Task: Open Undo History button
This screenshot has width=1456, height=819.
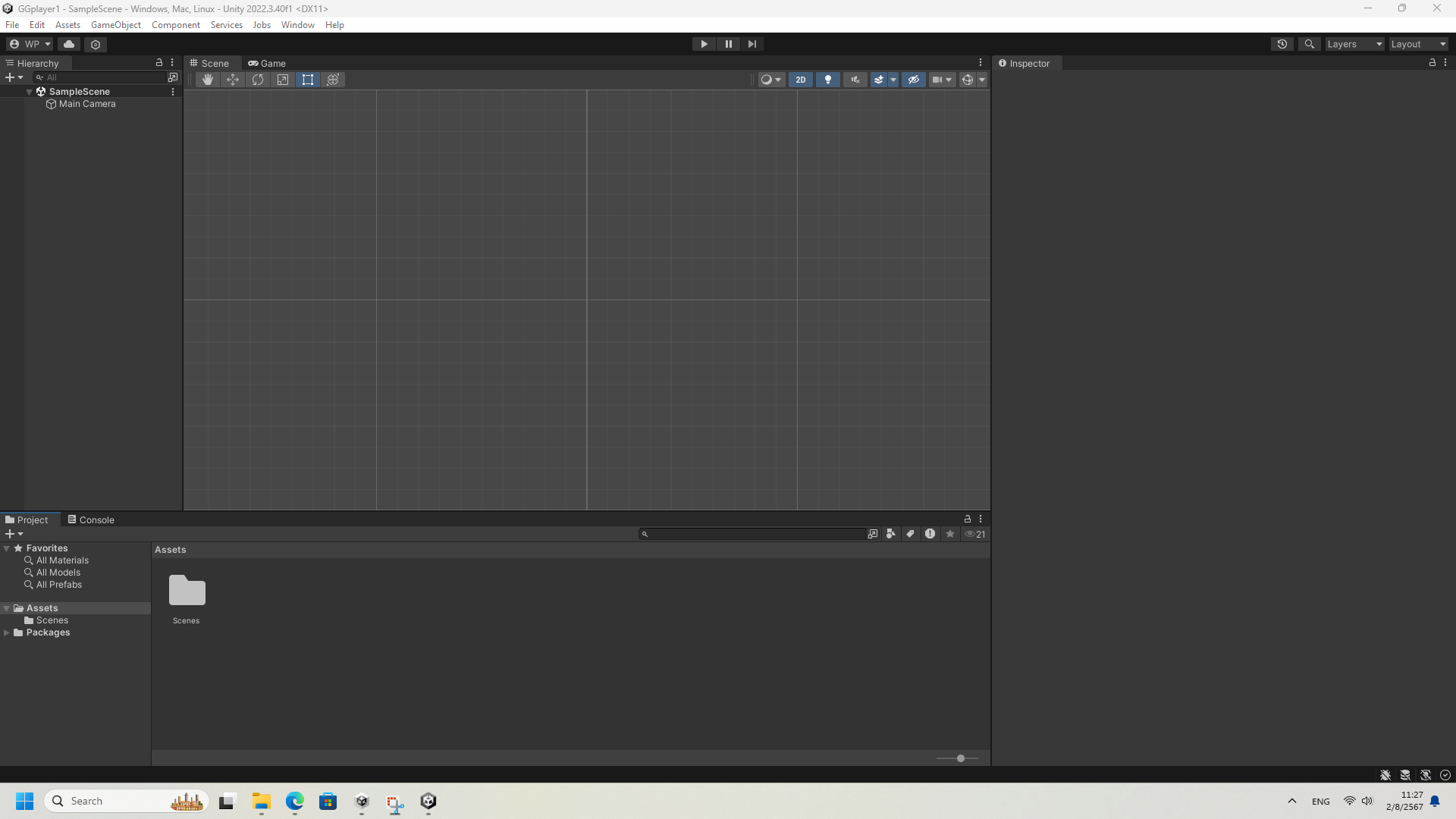Action: (1282, 44)
